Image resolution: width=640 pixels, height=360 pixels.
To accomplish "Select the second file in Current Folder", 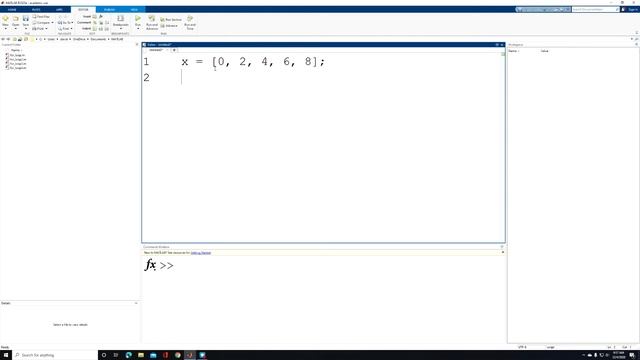I will [16, 60].
